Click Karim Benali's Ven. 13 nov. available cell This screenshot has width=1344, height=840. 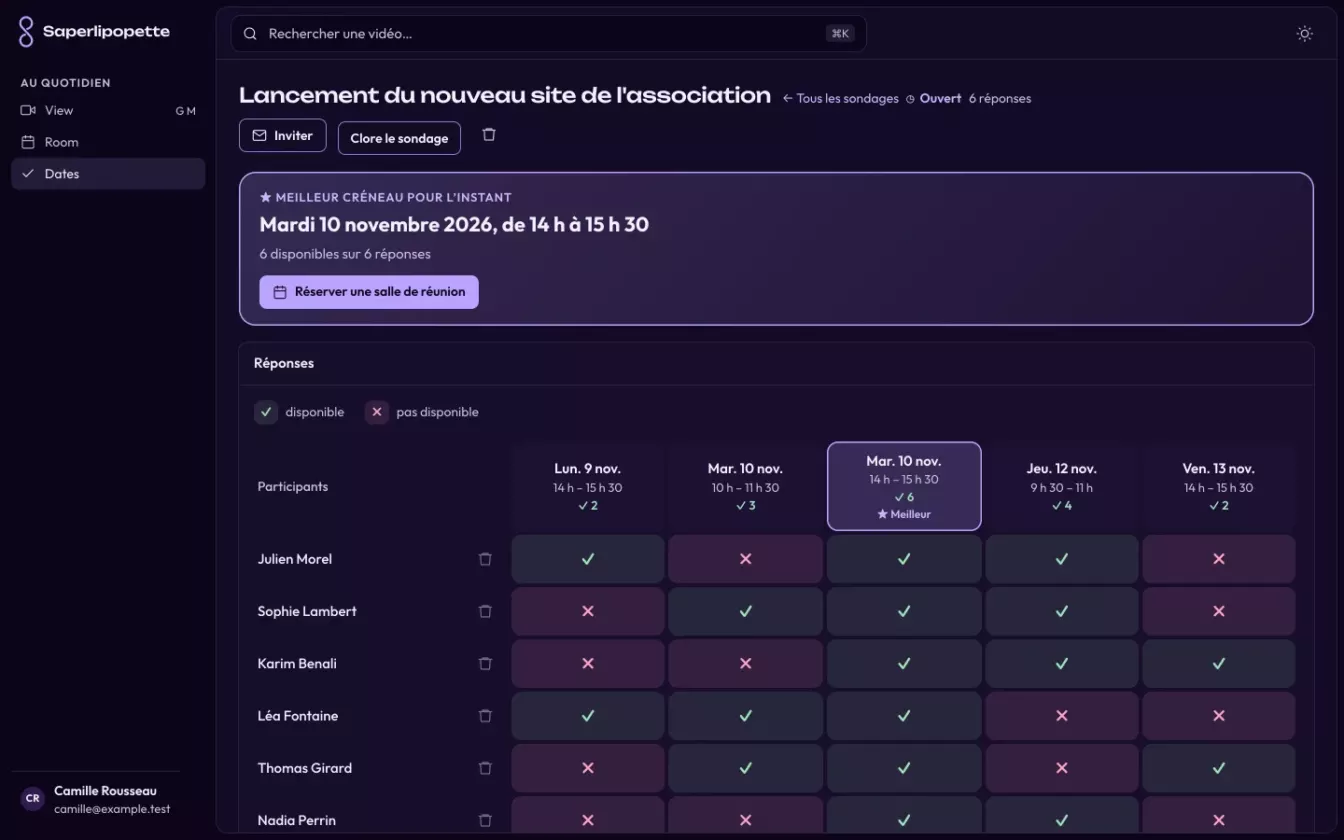(x=1219, y=663)
